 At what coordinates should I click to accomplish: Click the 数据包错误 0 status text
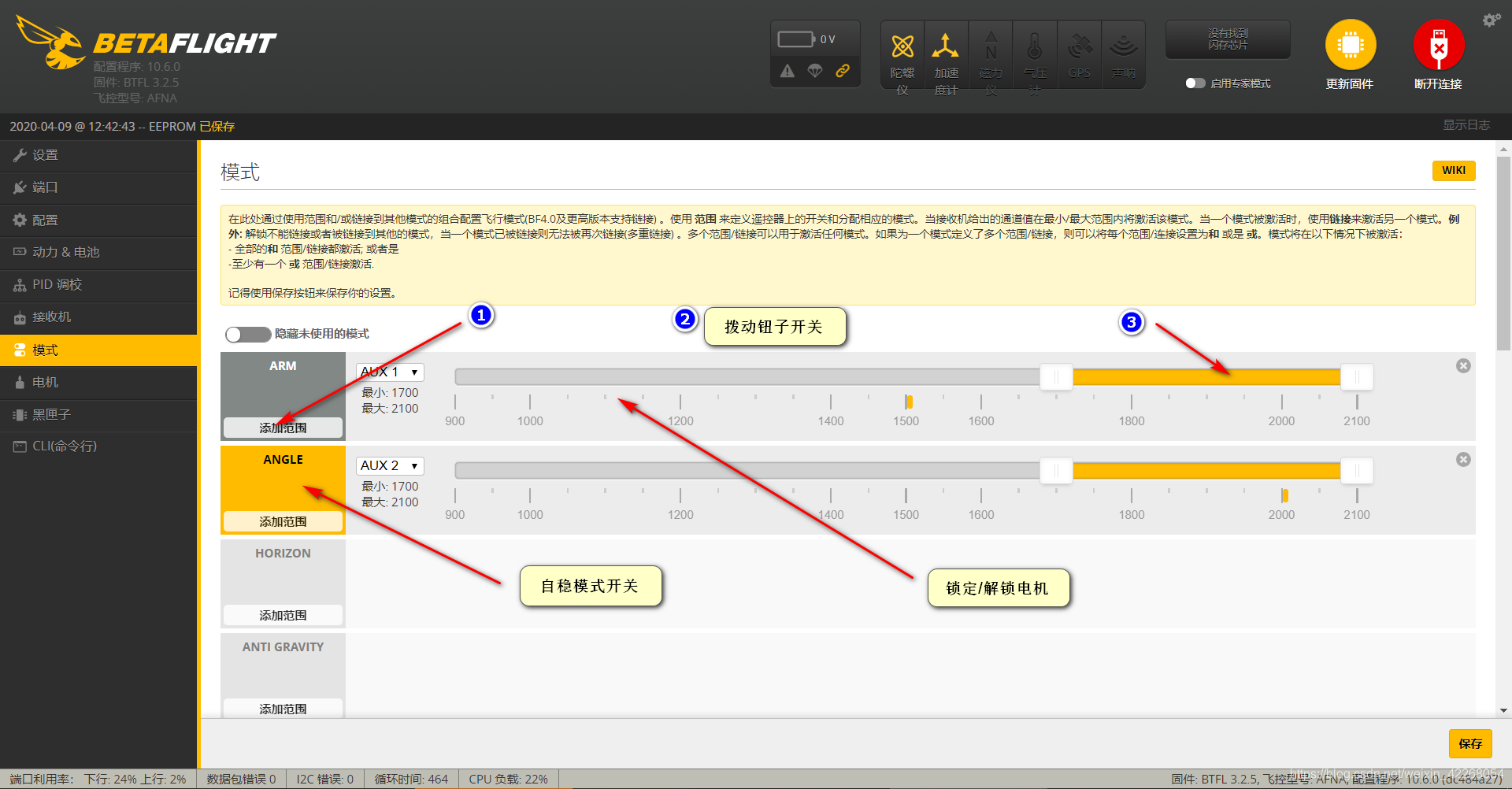(241, 779)
